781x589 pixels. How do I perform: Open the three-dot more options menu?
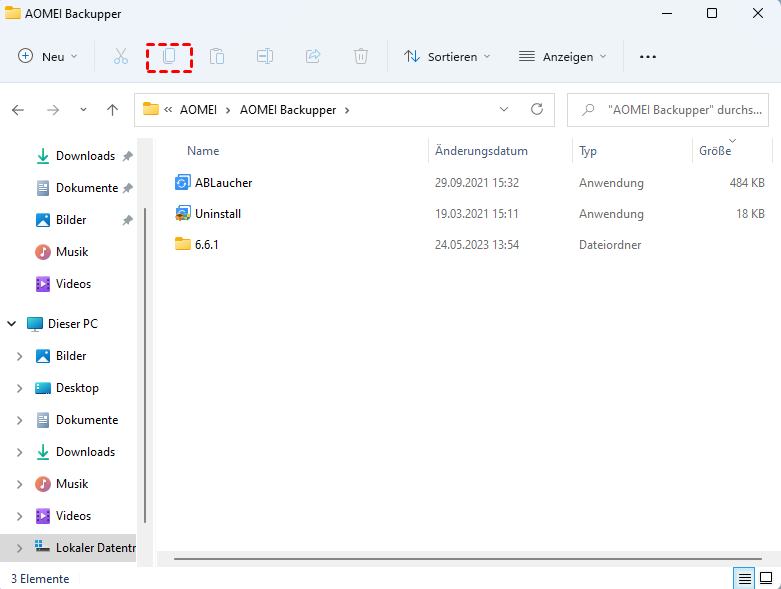coord(648,57)
